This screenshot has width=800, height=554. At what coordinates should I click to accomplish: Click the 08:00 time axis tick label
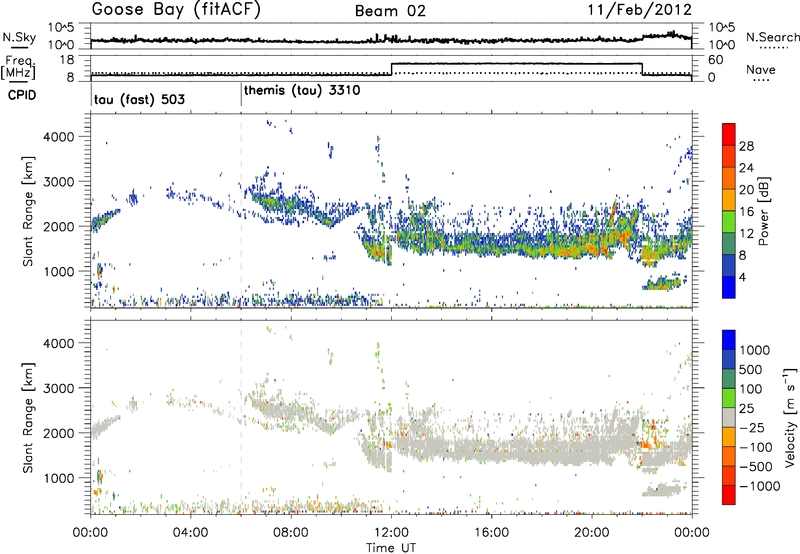[x=291, y=533]
